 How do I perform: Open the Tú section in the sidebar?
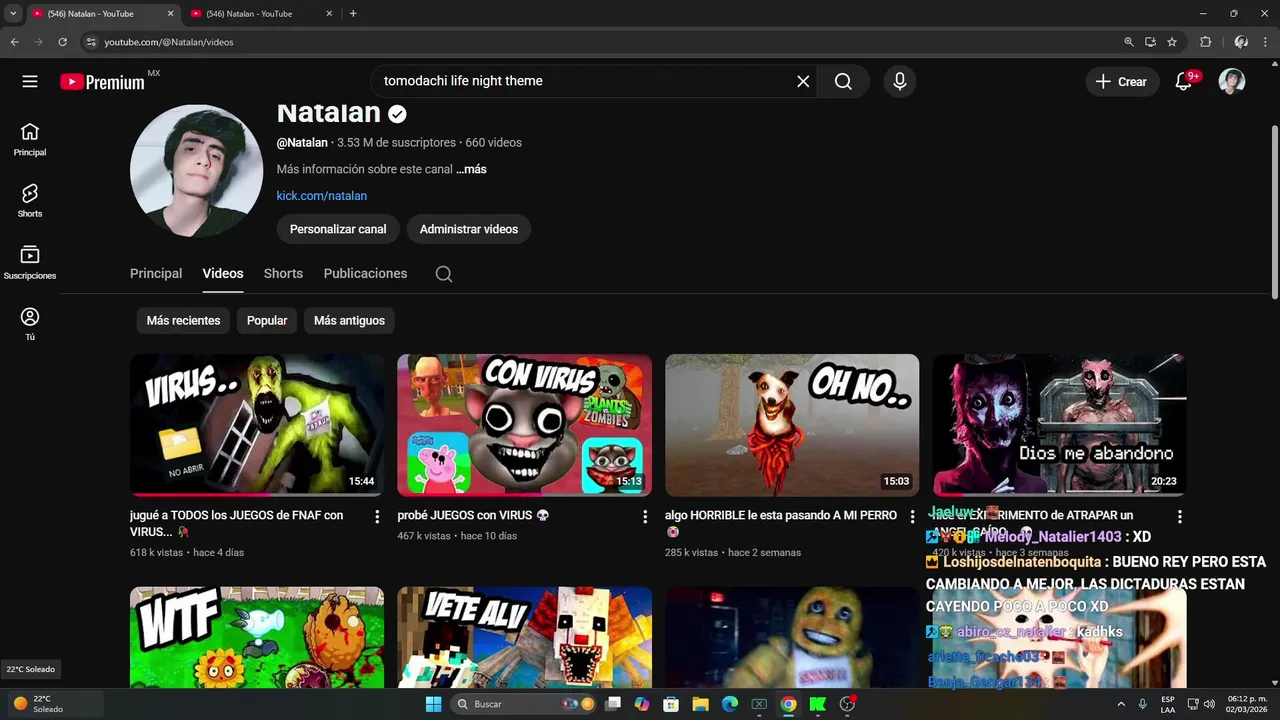click(x=30, y=324)
